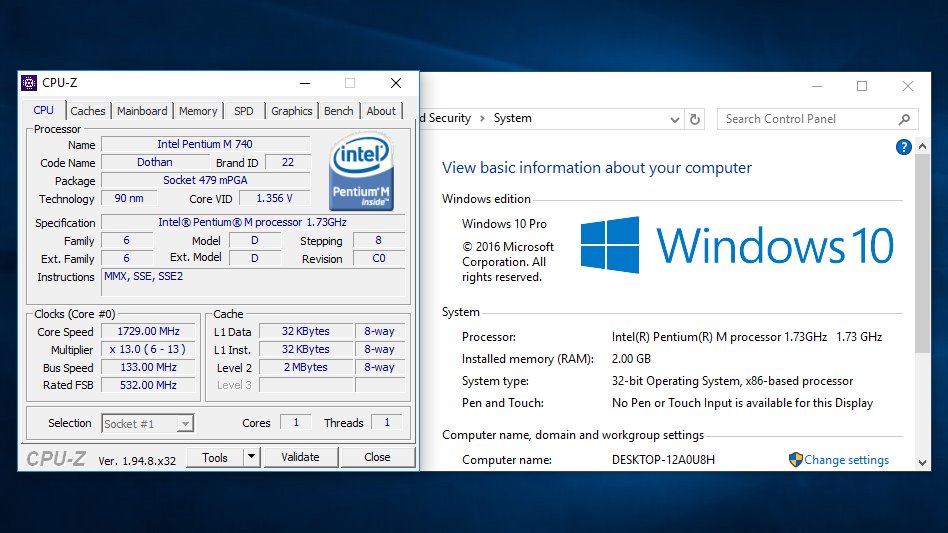Click the CPU-Z version 'Ver. 1.94.8.x32' text
Image resolution: width=948 pixels, height=533 pixels.
tap(137, 461)
